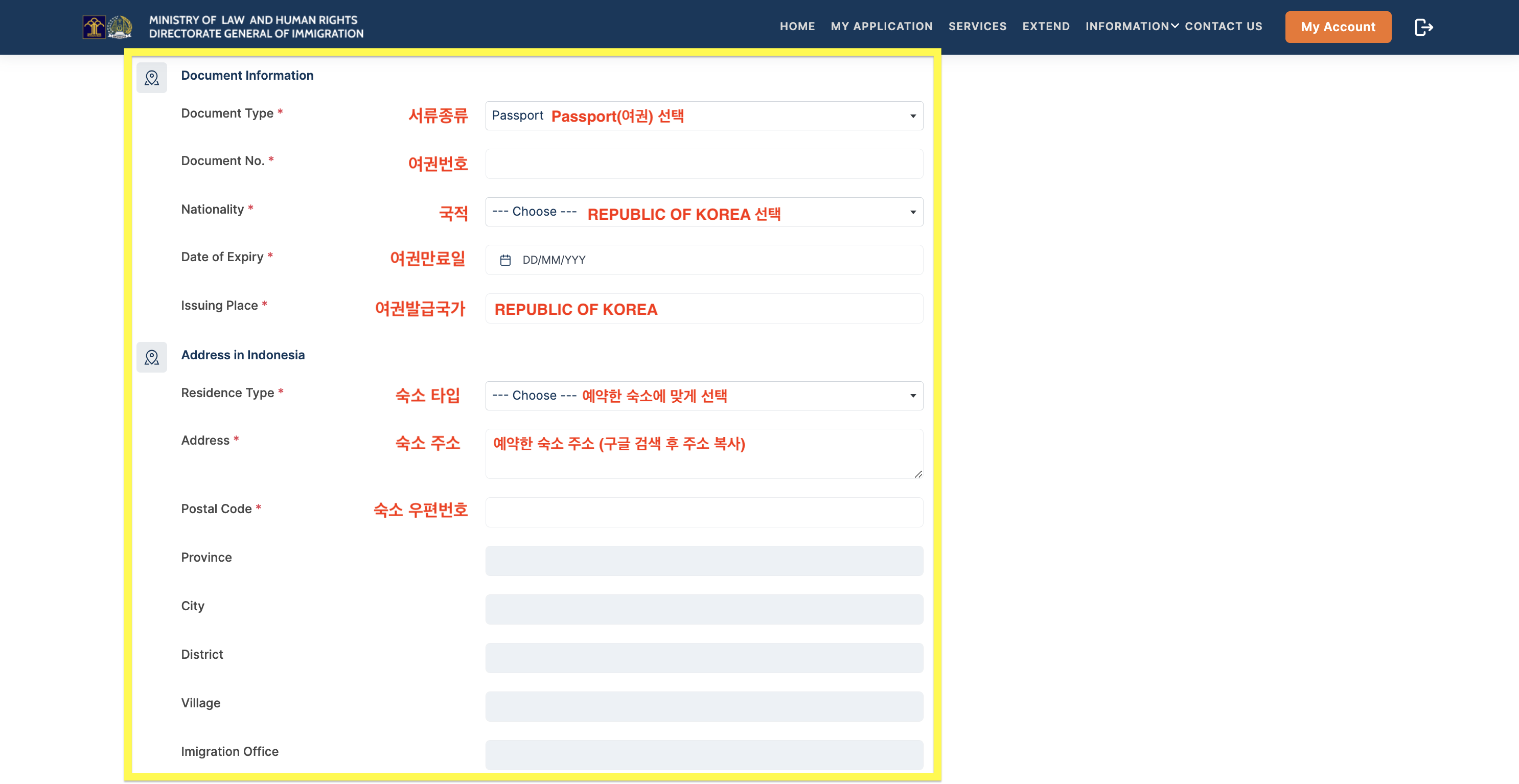Focus the Date of Expiry field

point(704,260)
